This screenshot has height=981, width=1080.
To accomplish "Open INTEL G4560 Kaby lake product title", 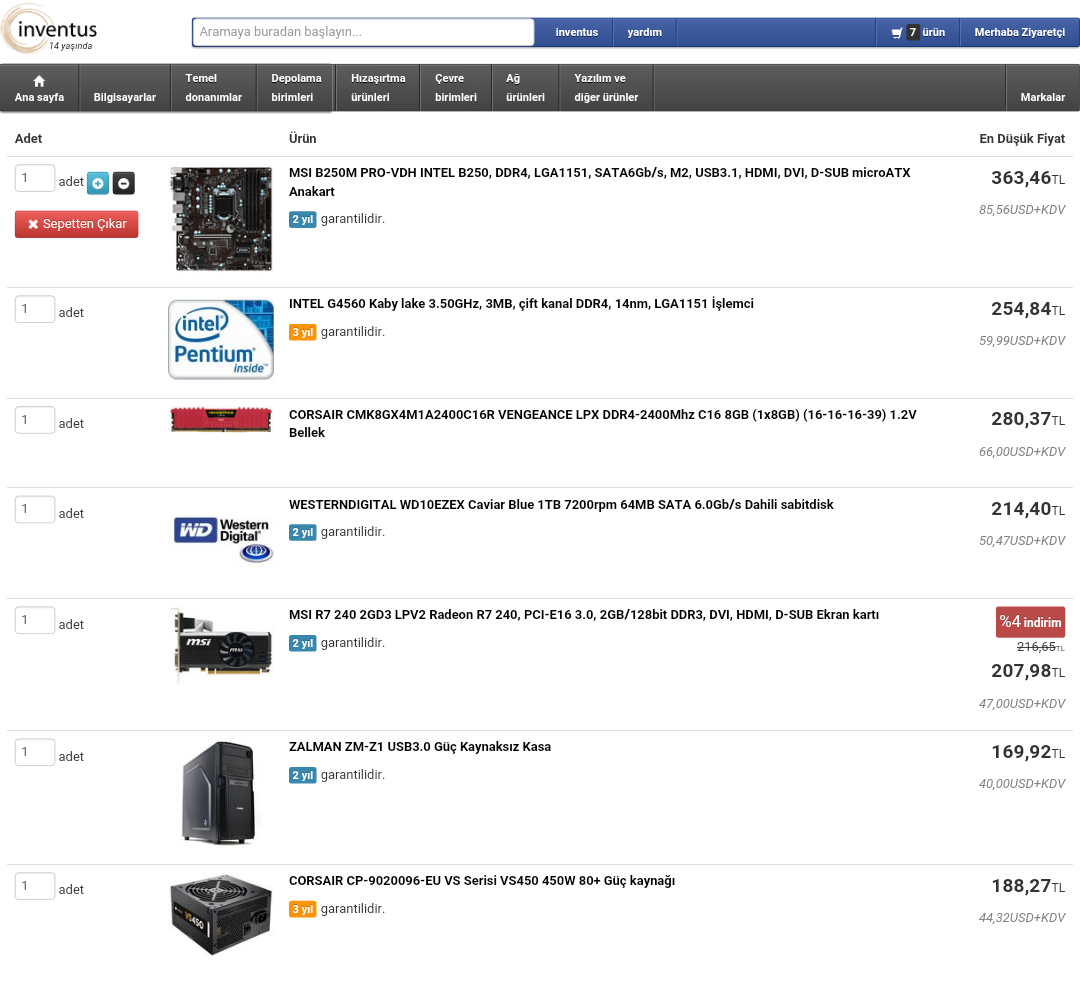I will [521, 304].
